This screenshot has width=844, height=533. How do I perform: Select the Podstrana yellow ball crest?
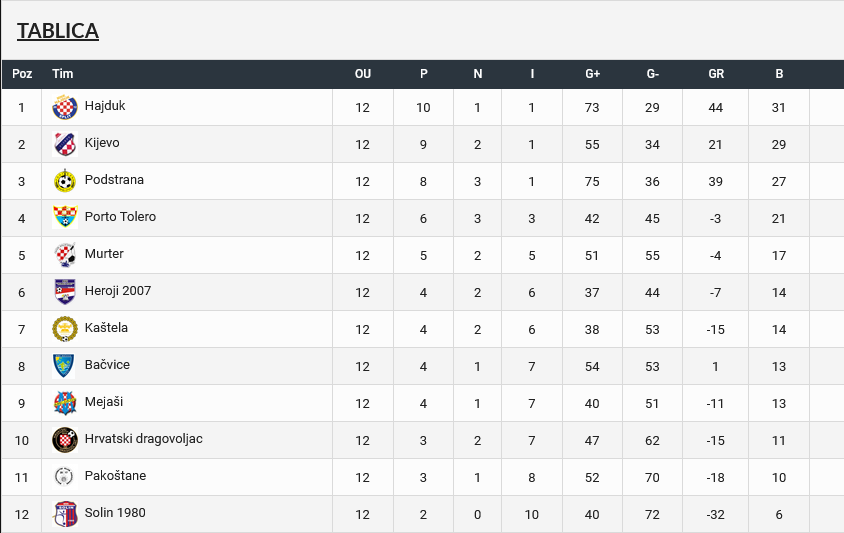65,181
